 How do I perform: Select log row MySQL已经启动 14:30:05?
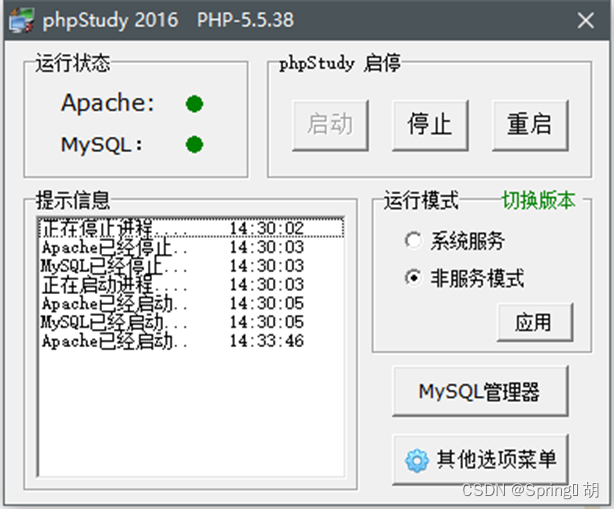click(191, 322)
